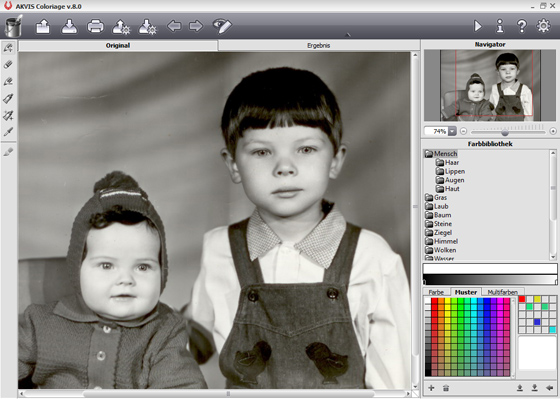Open the Haut color folder
Viewport: 560px width, 399px height.
click(447, 189)
